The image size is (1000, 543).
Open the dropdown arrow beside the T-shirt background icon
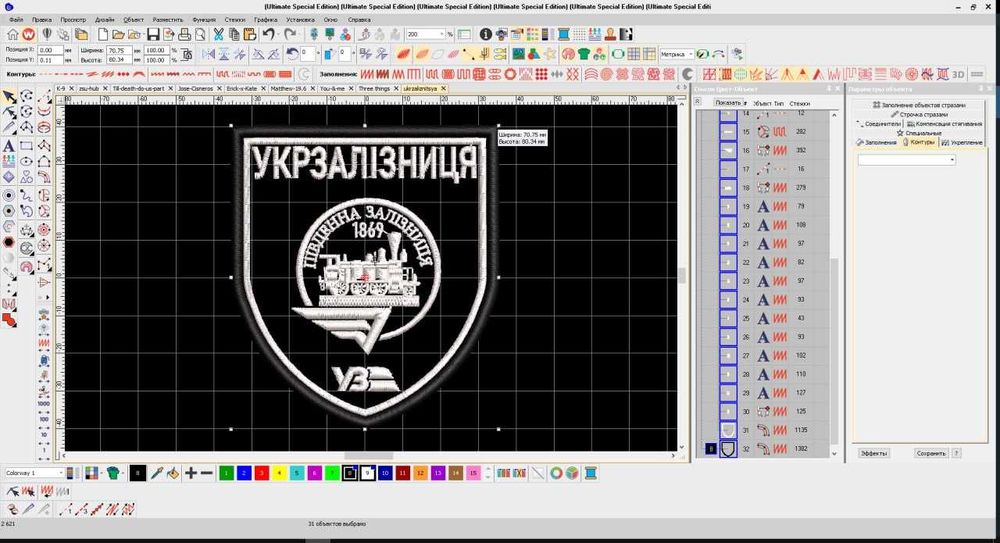123,473
